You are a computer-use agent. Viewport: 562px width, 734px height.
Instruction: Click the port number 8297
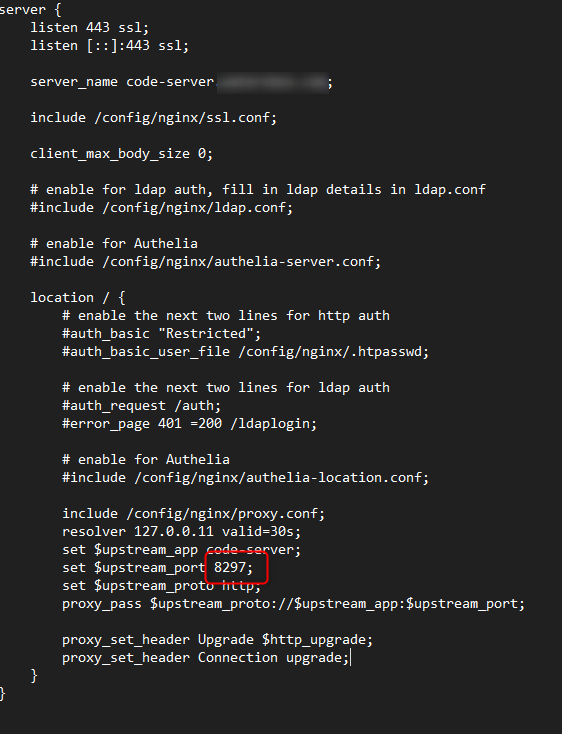[x=230, y=567]
